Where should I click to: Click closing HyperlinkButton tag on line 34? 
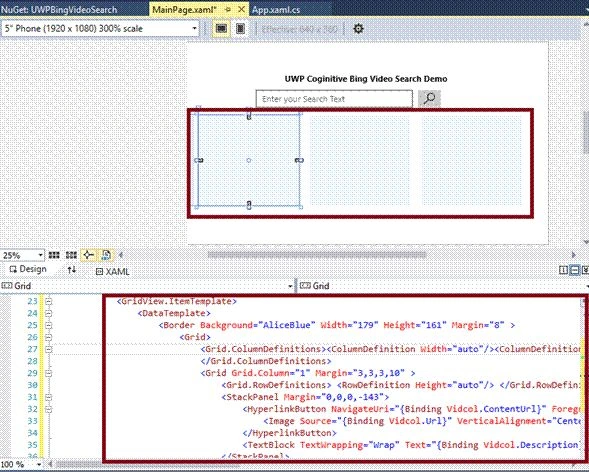[289, 433]
